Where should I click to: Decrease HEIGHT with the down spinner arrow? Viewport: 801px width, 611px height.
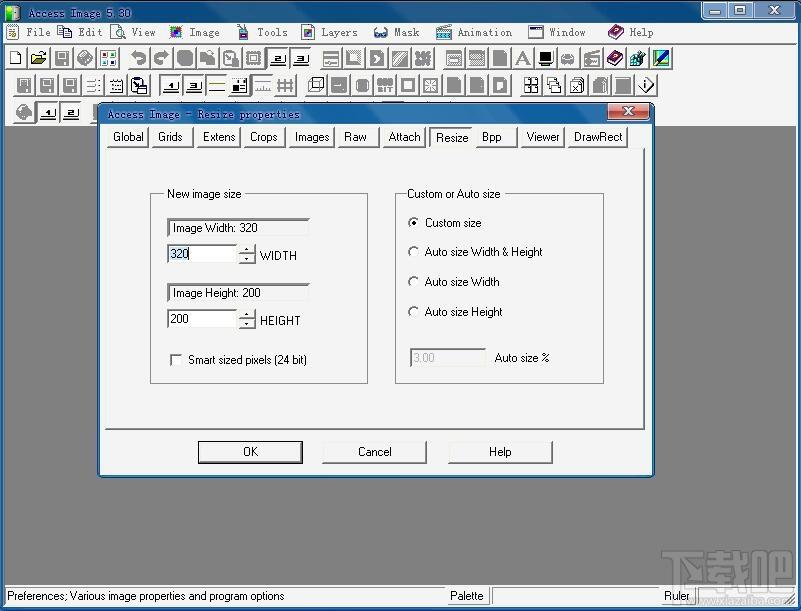(x=247, y=324)
